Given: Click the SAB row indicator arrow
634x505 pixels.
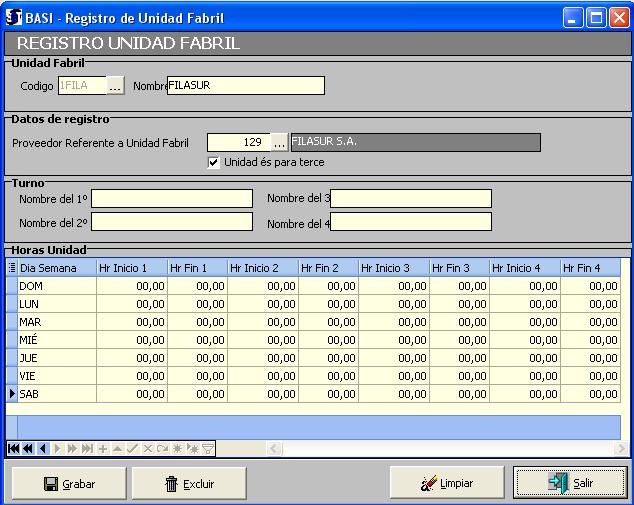Looking at the screenshot, I should (12, 394).
